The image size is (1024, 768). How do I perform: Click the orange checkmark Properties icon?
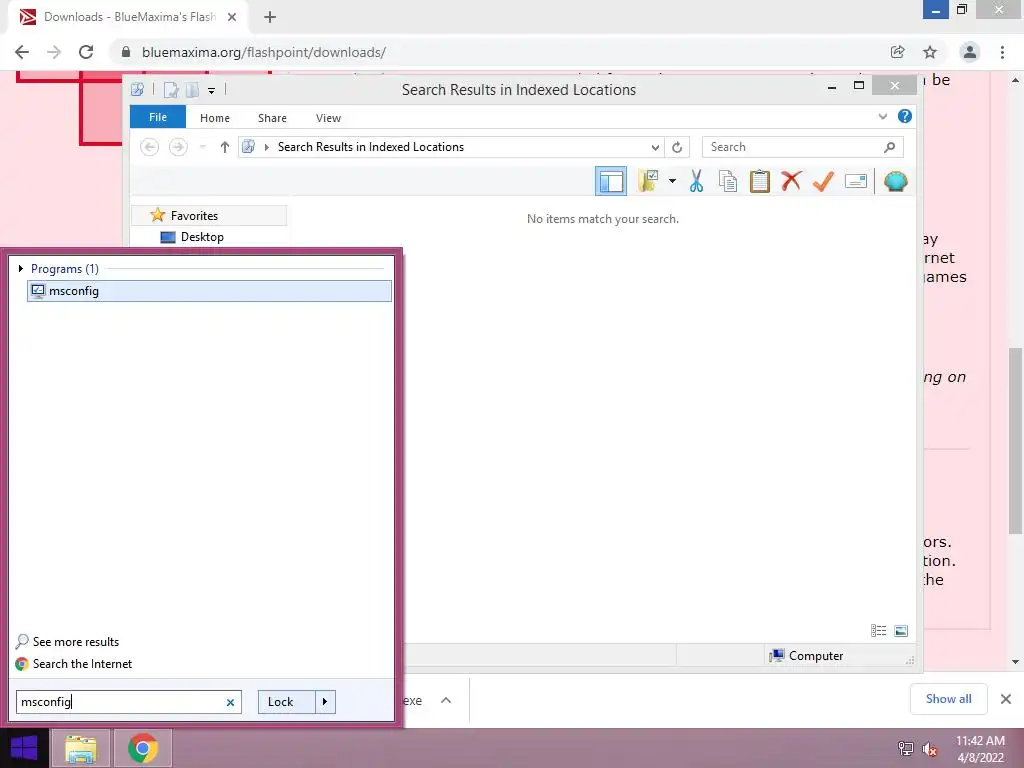(x=823, y=181)
